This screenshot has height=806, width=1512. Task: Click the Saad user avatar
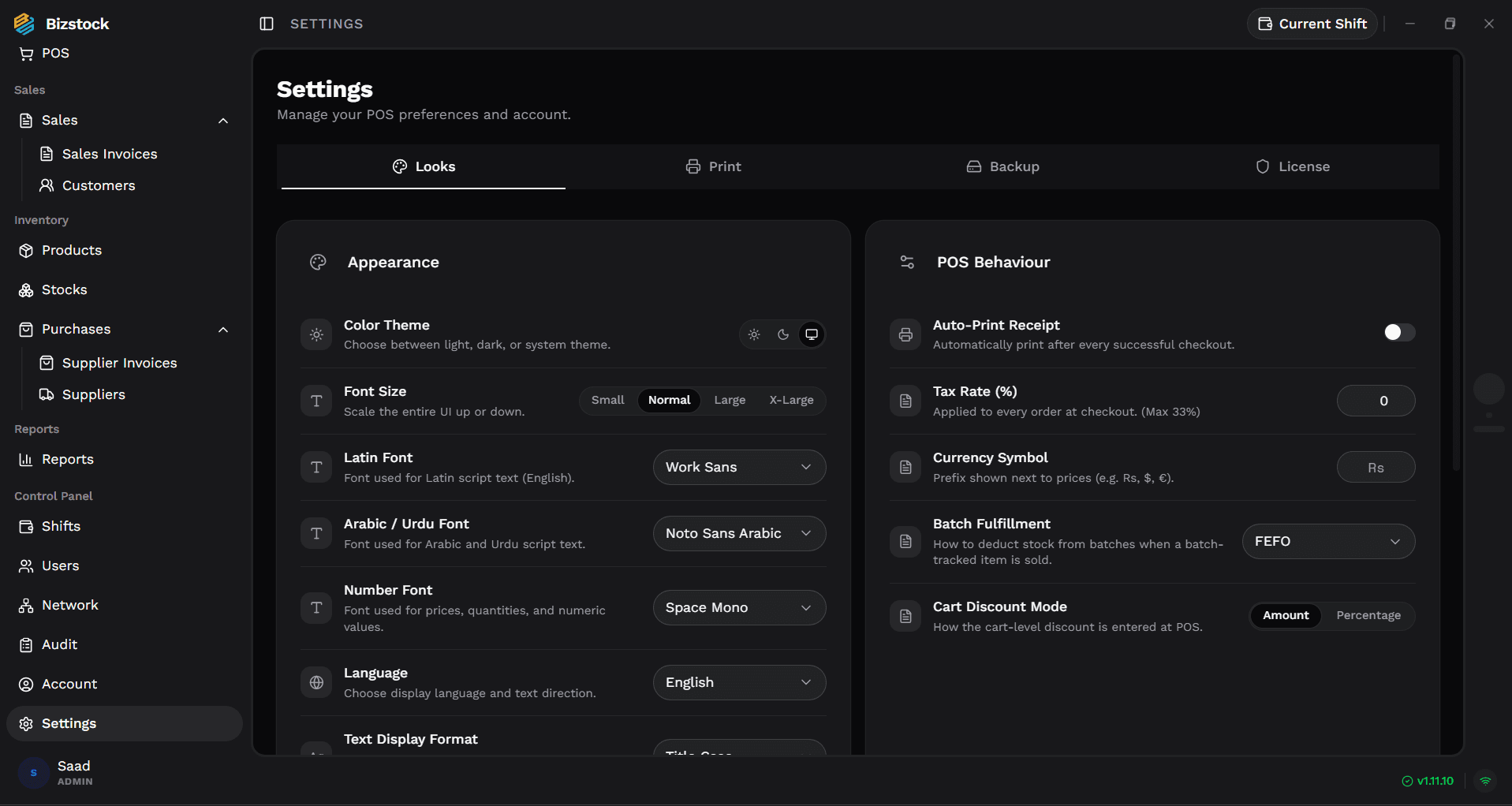[33, 773]
